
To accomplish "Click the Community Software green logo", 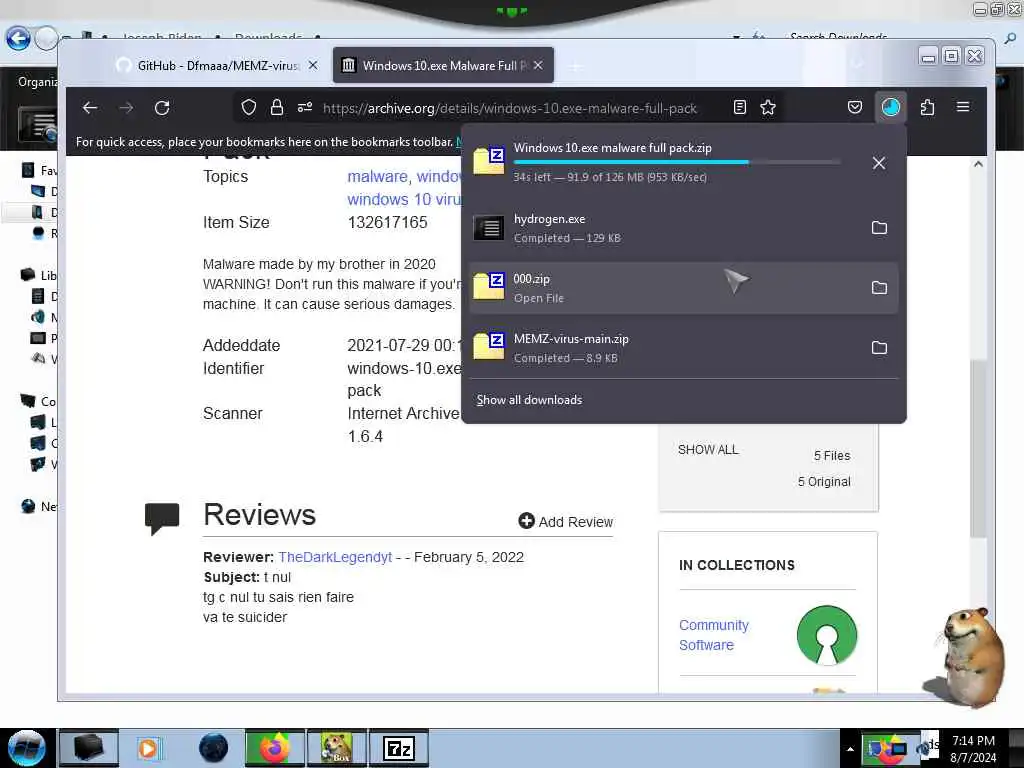I will tap(827, 635).
